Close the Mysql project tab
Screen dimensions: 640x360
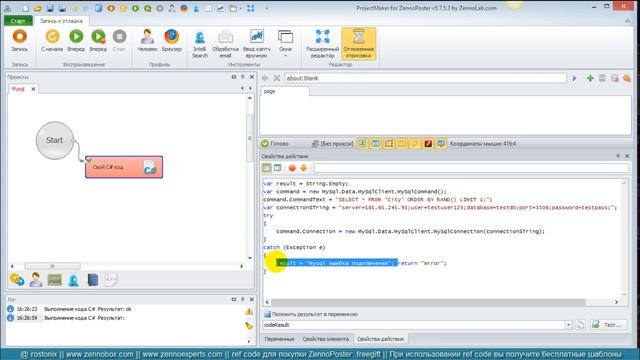click(x=33, y=89)
